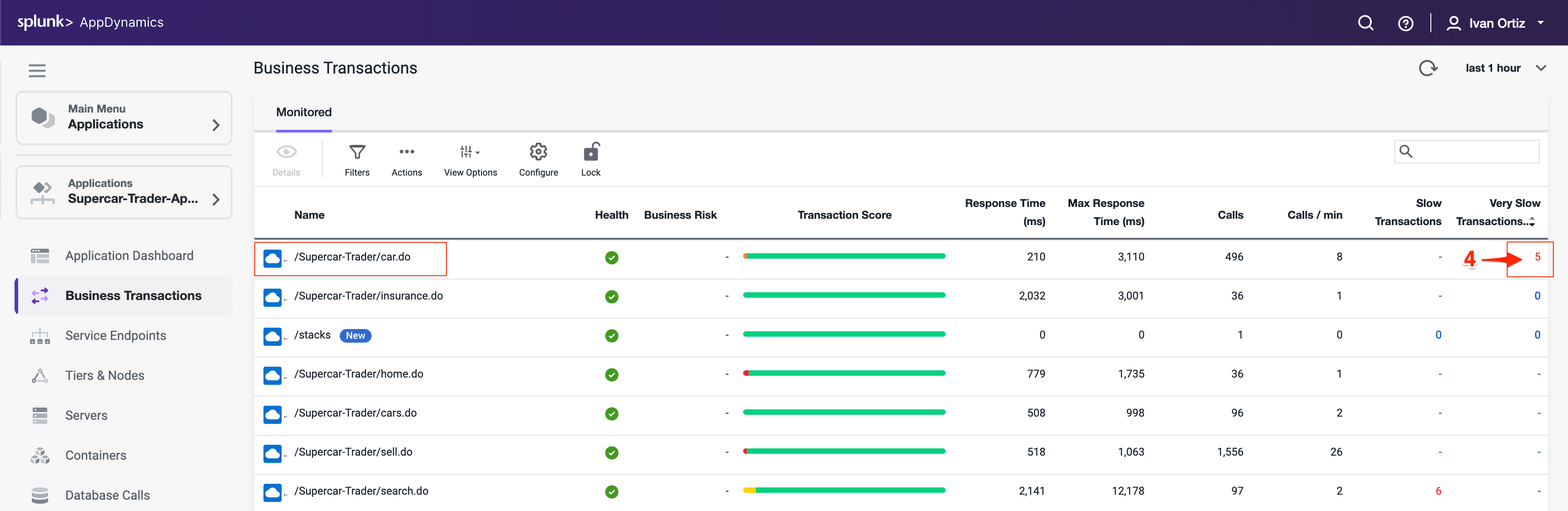Open Service Endpoints in sidebar
This screenshot has width=1568, height=511.
116,336
